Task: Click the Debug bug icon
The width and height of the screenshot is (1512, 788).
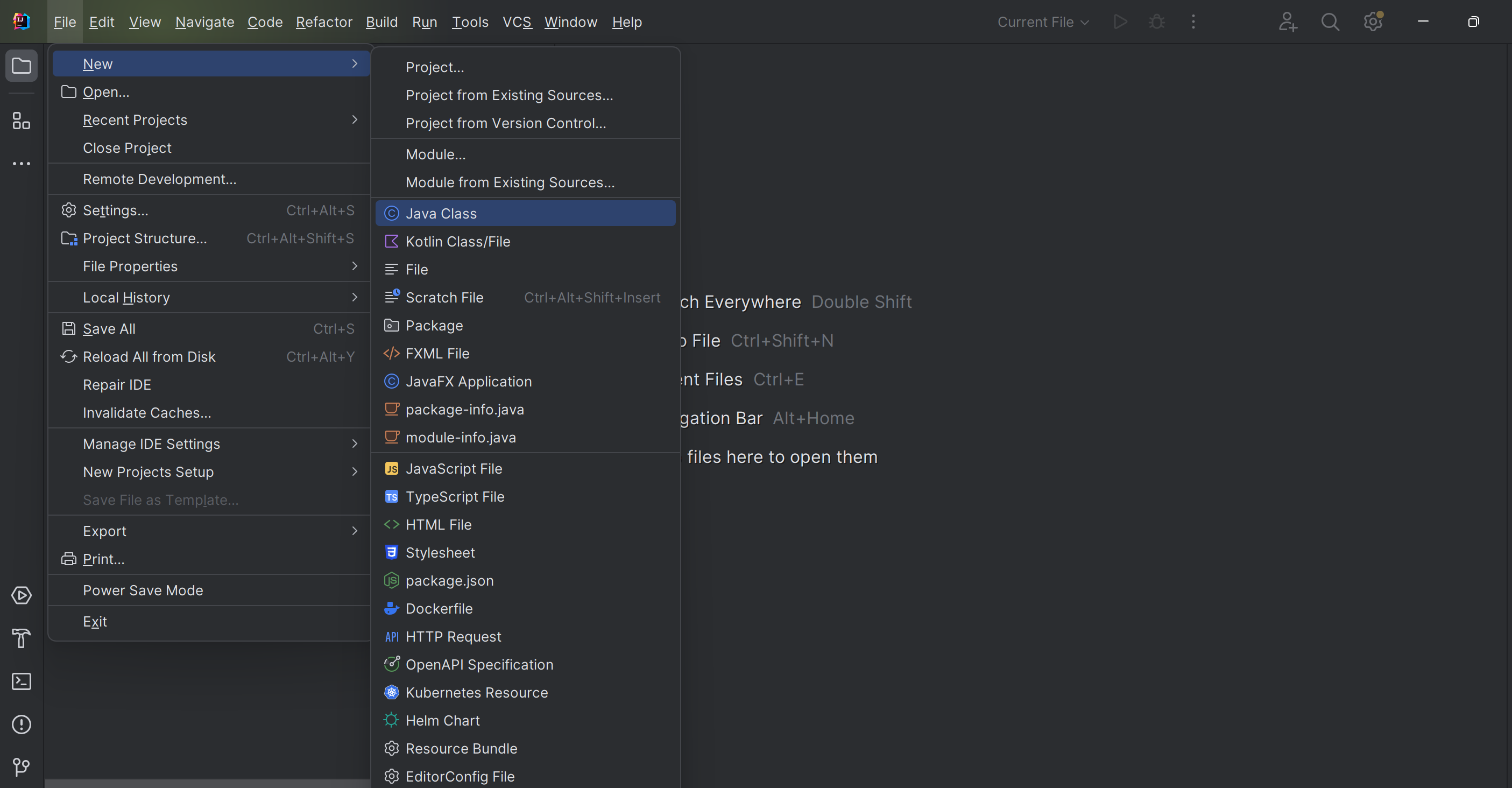Action: [1157, 22]
